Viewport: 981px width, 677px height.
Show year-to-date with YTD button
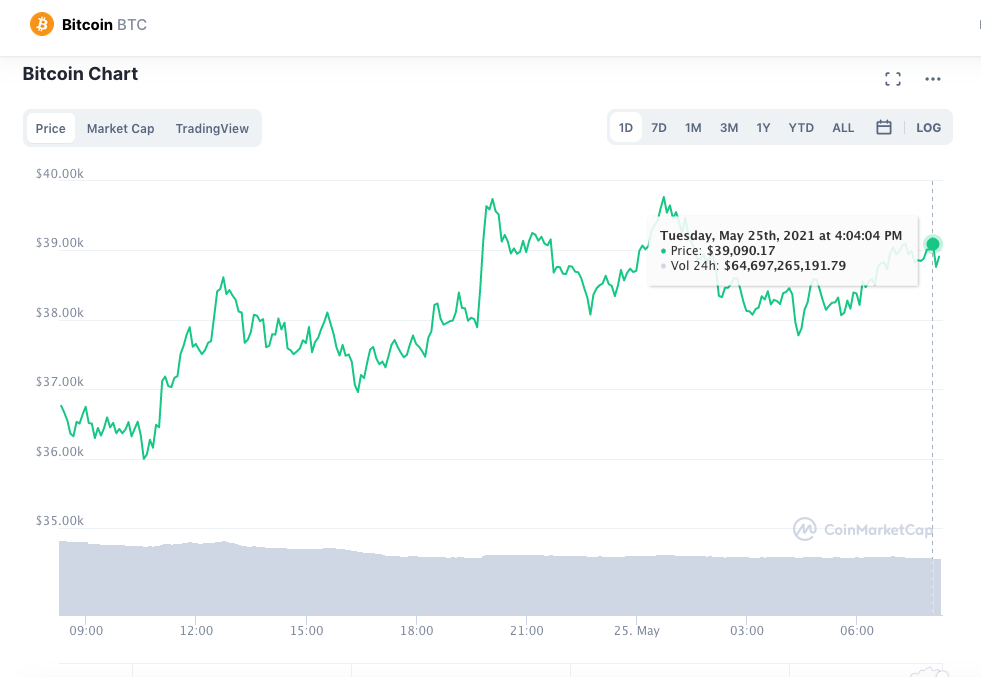[801, 128]
